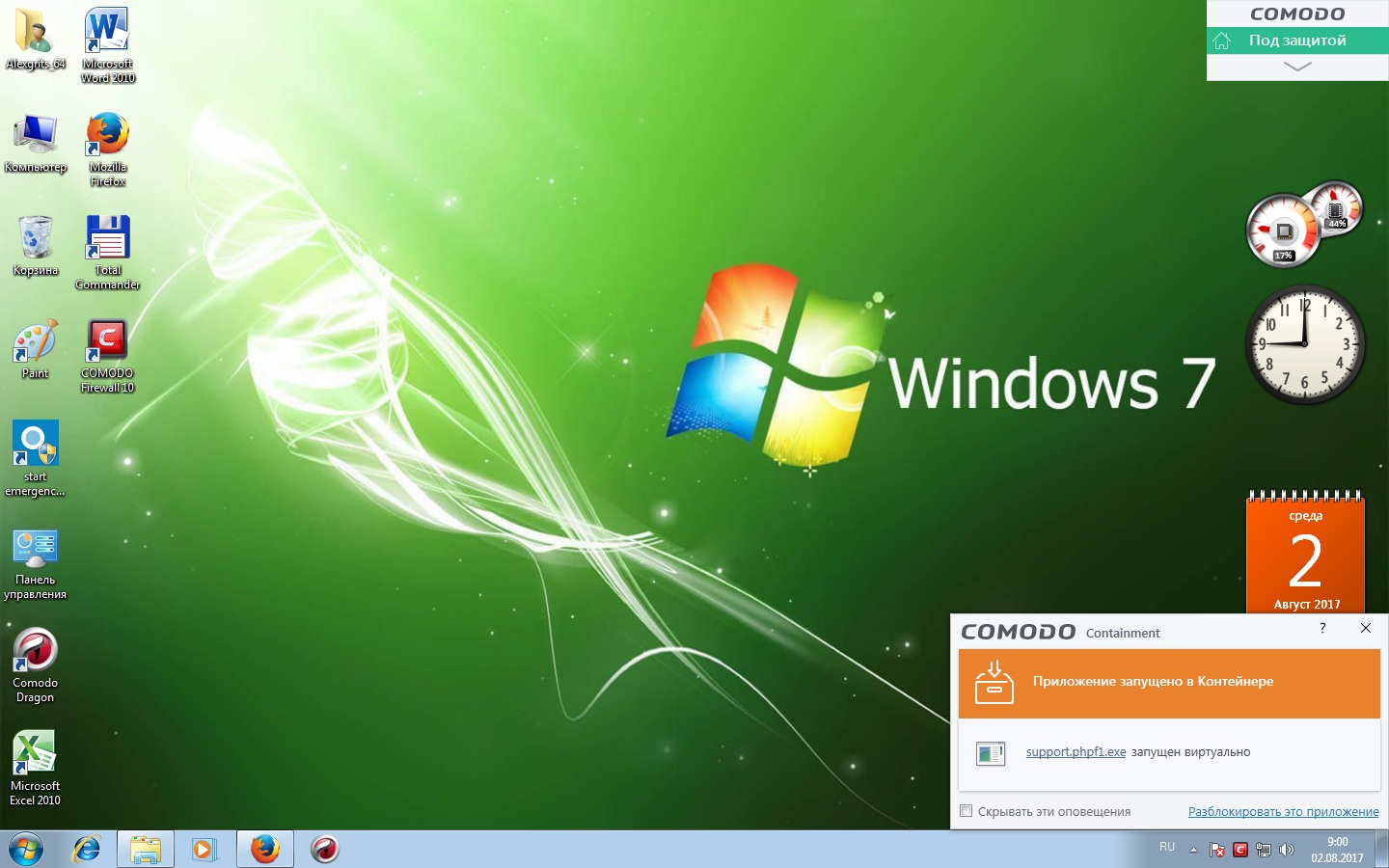The height and width of the screenshot is (868, 1389).
Task: Select the Компьютер desktop icon
Action: pyautogui.click(x=36, y=143)
